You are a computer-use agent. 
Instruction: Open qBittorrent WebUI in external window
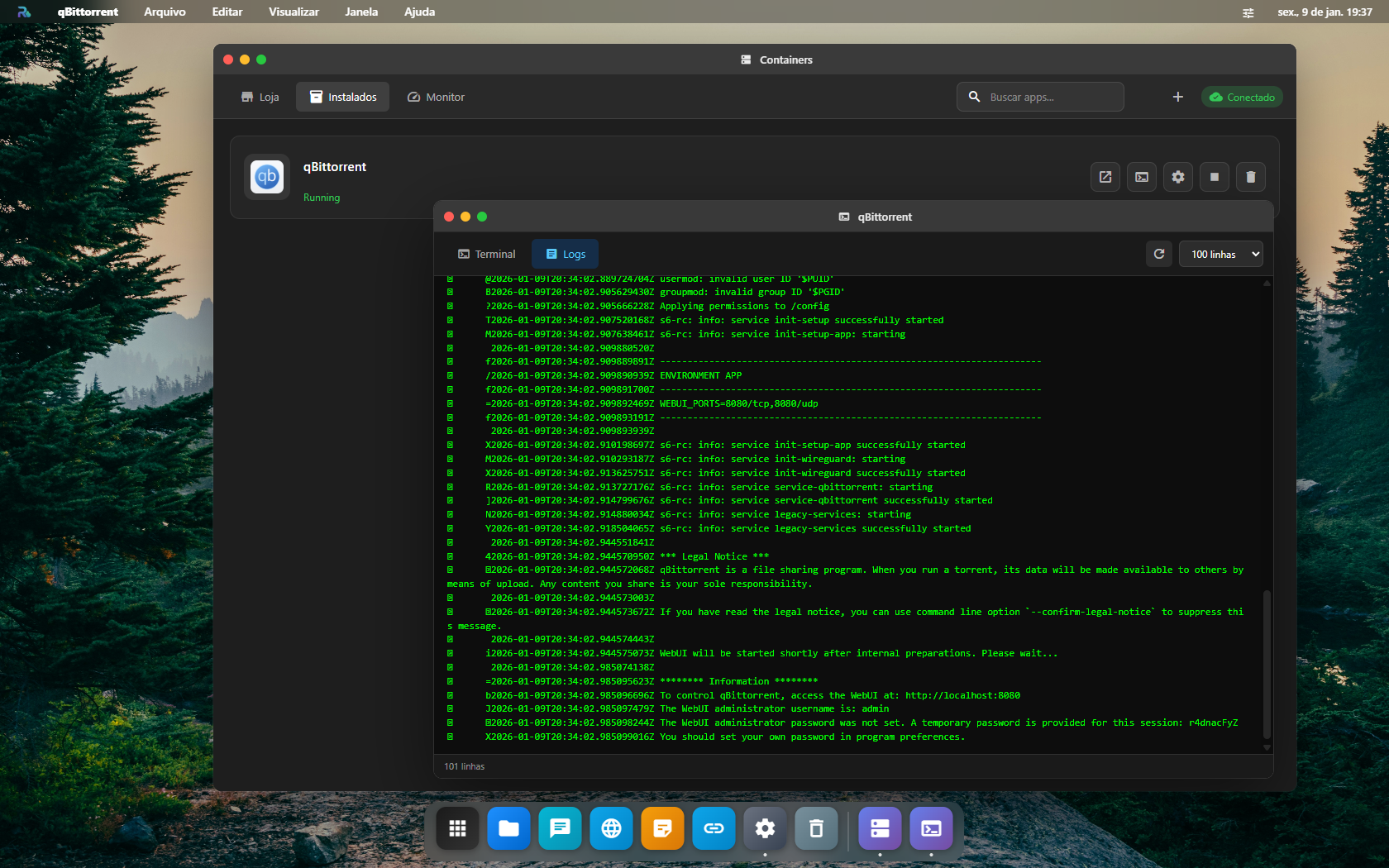[1105, 177]
